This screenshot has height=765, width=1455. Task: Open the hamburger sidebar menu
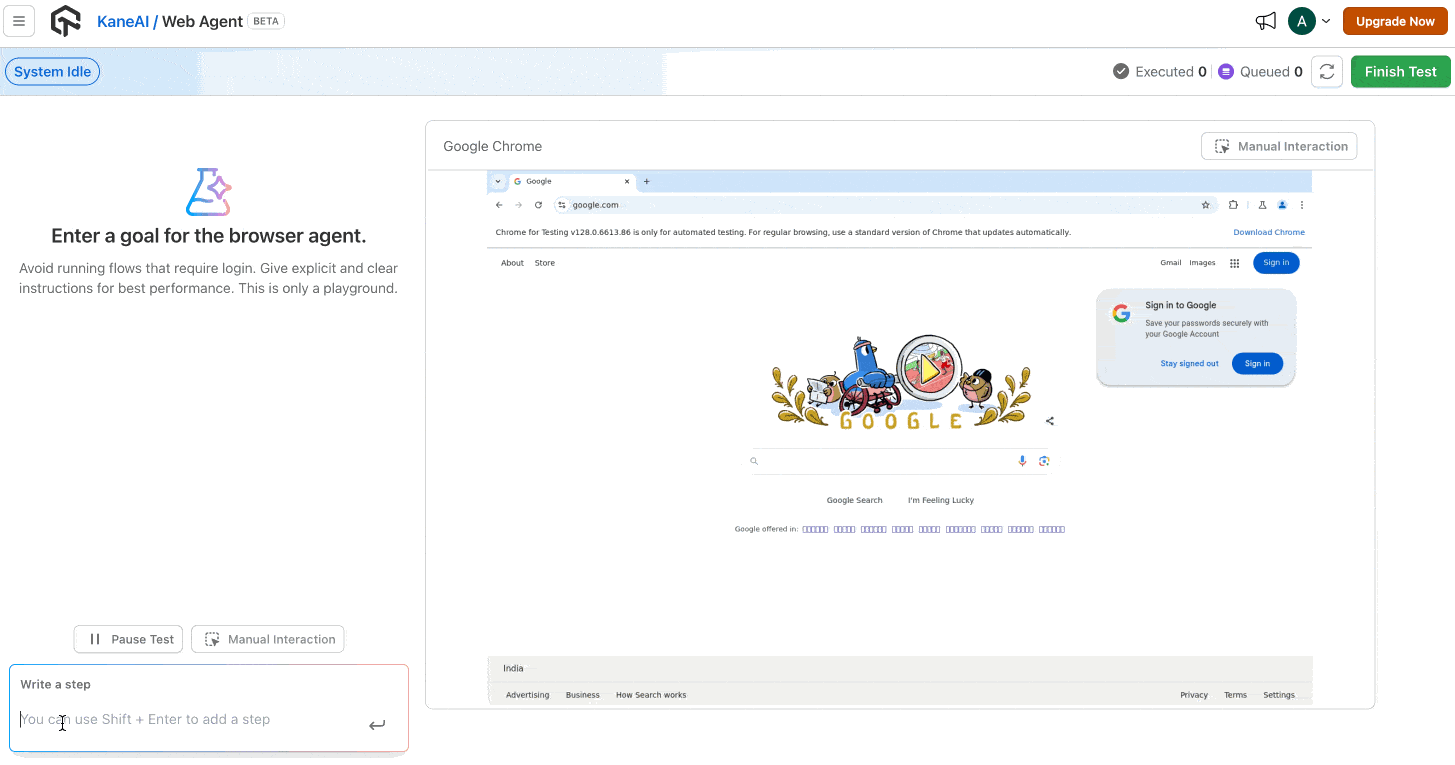[19, 21]
